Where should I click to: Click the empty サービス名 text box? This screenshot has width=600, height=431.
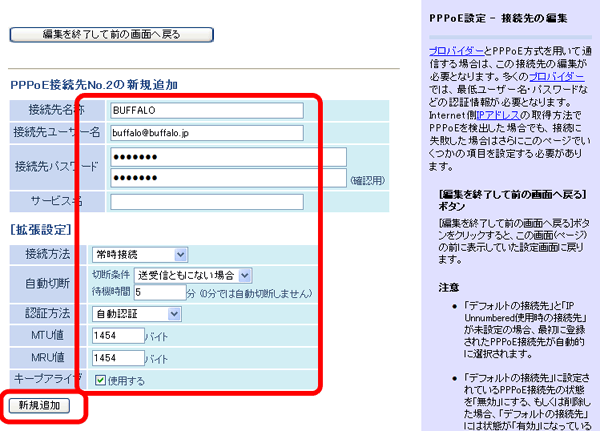(206, 201)
